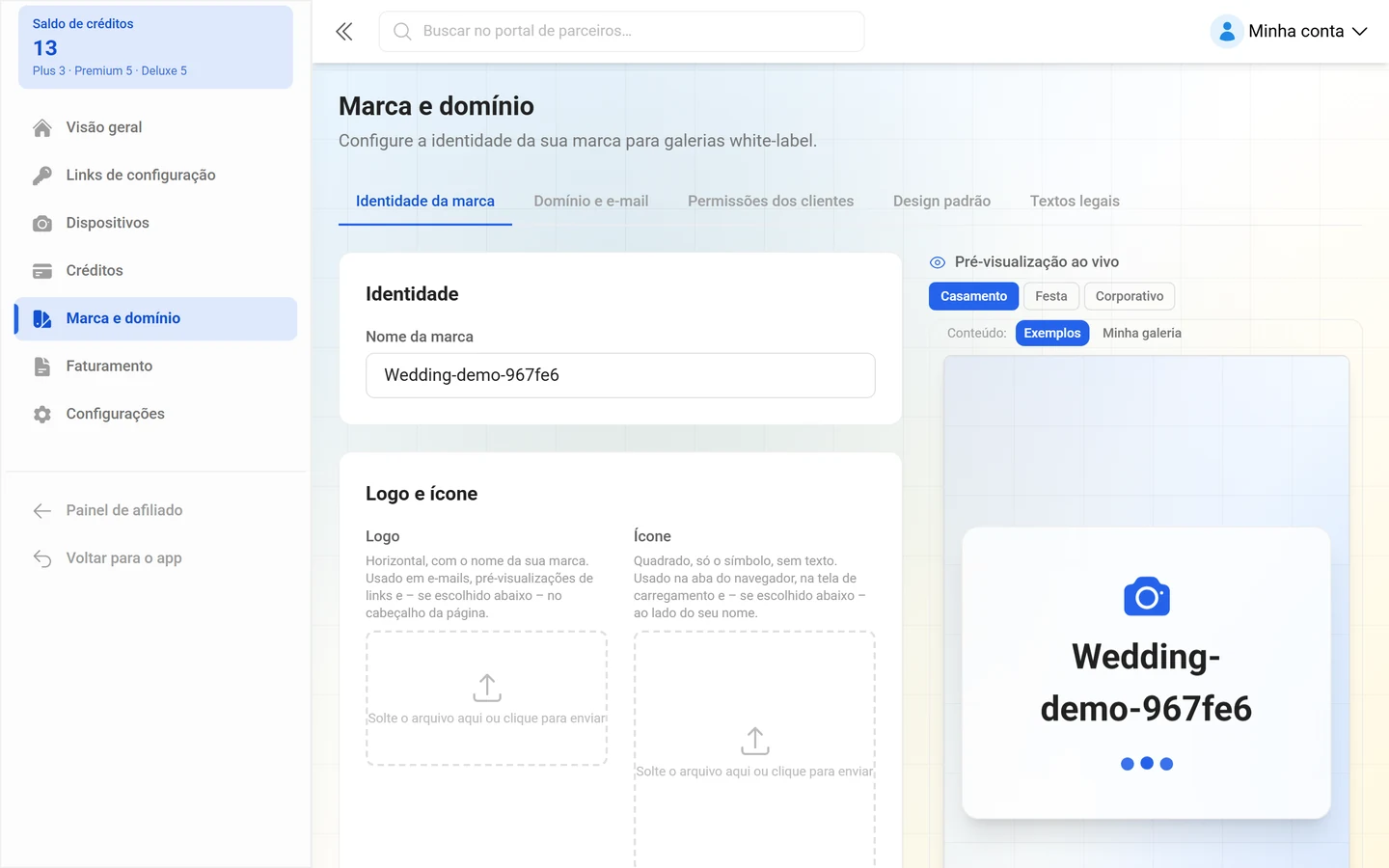Click the Dispositivos label in the sidebar

[x=107, y=223]
